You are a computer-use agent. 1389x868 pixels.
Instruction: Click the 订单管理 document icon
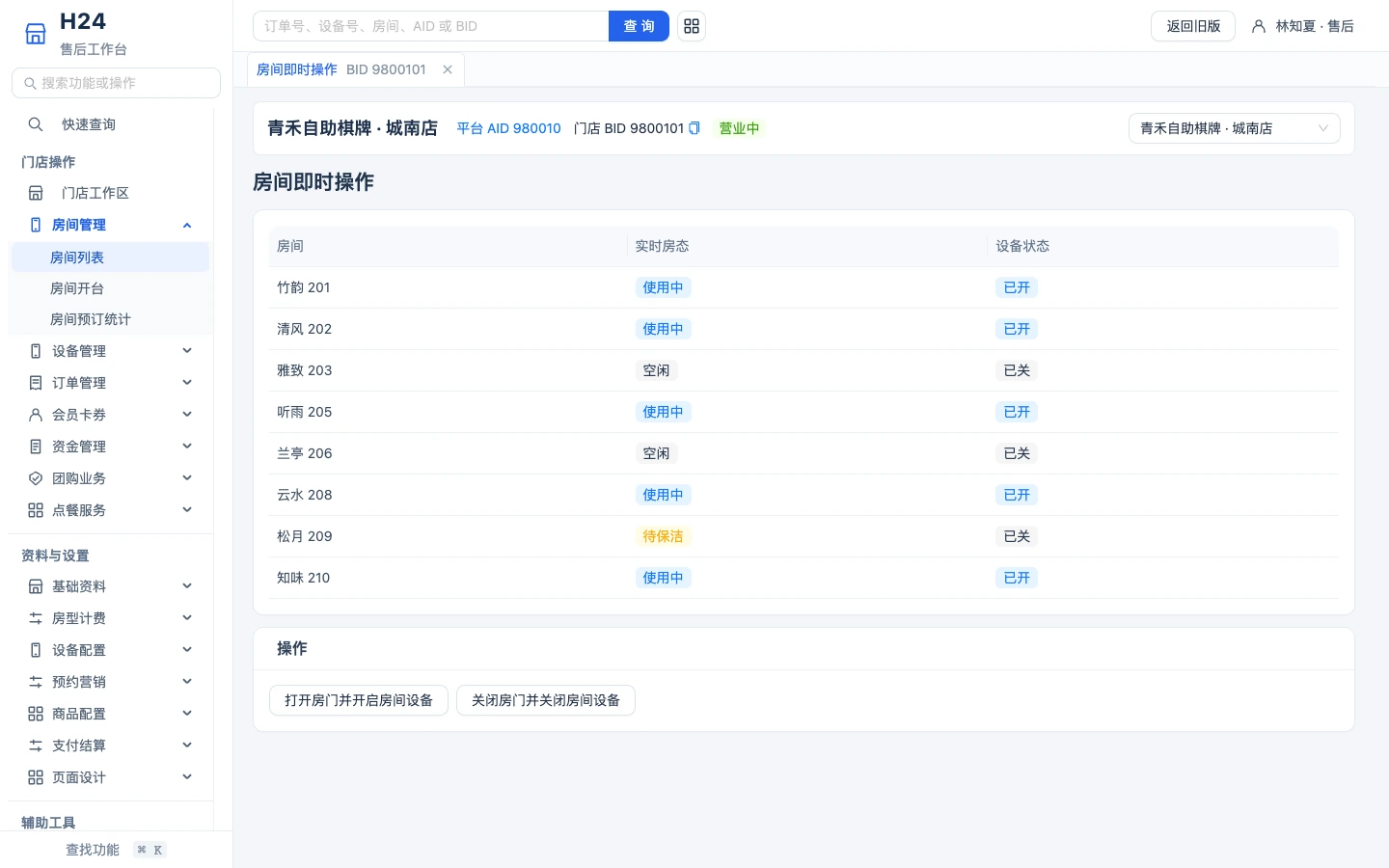click(36, 383)
